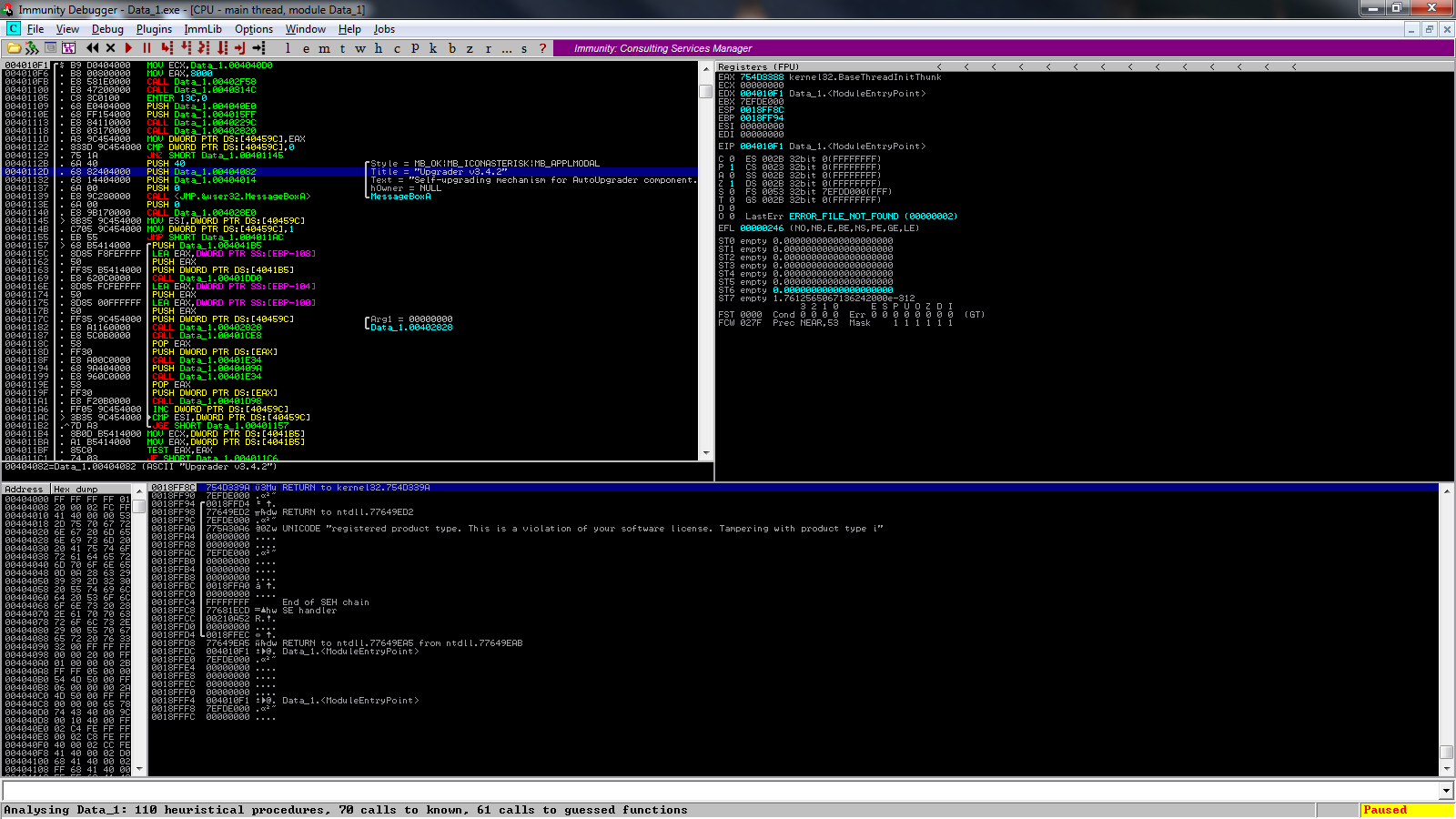Click the Step over toolbar icon
The height and width of the screenshot is (819, 1456).
[x=186, y=48]
